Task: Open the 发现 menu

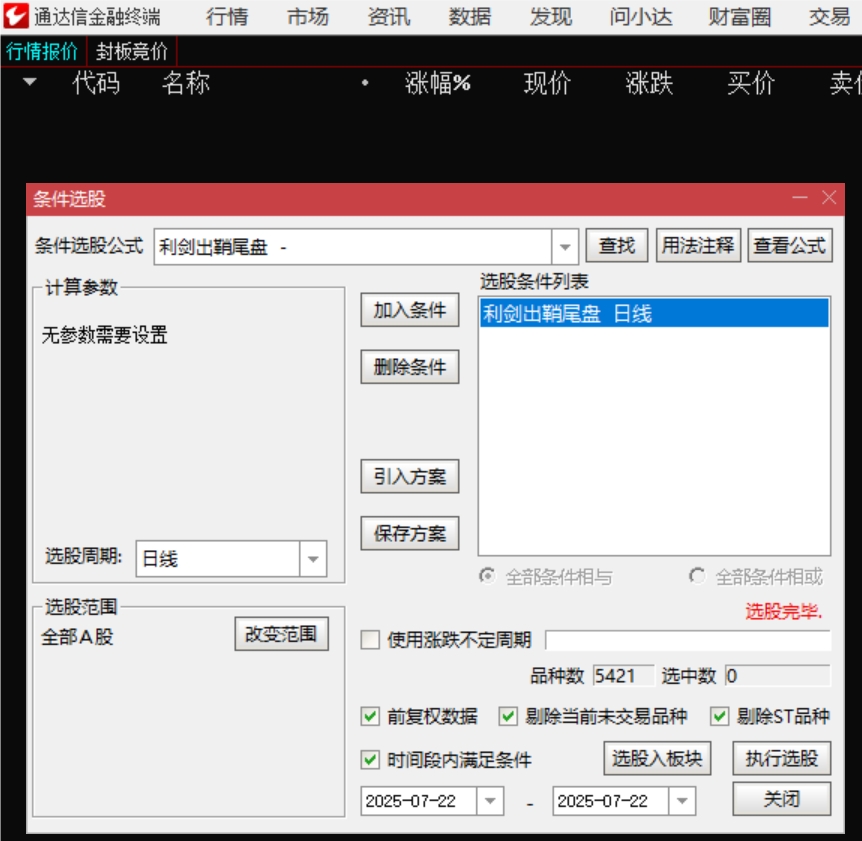Action: point(550,16)
